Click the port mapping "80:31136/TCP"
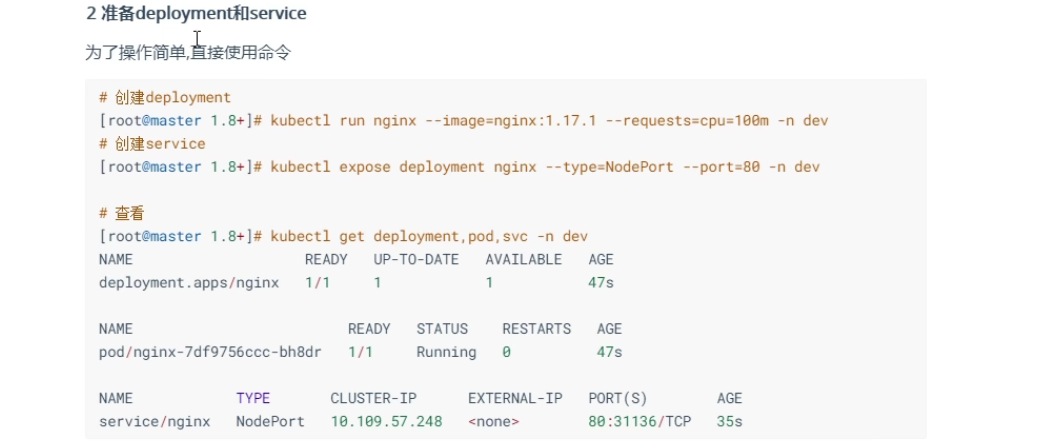Viewport: 1045px width, 442px height. (640, 421)
